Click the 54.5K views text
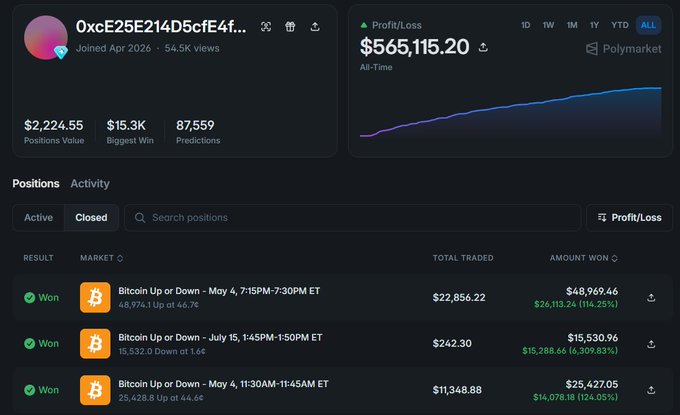This screenshot has width=680, height=415. (x=192, y=48)
